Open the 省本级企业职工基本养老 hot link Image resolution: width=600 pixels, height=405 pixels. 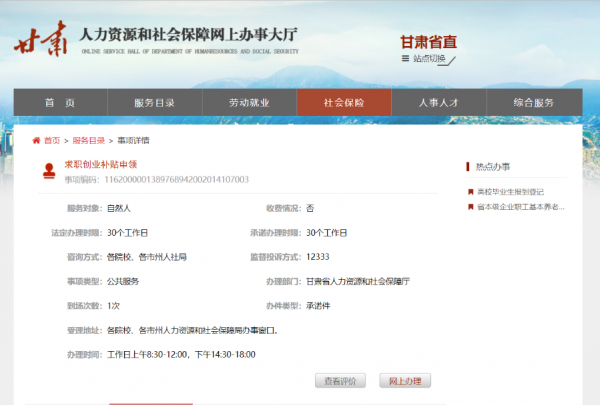click(521, 207)
